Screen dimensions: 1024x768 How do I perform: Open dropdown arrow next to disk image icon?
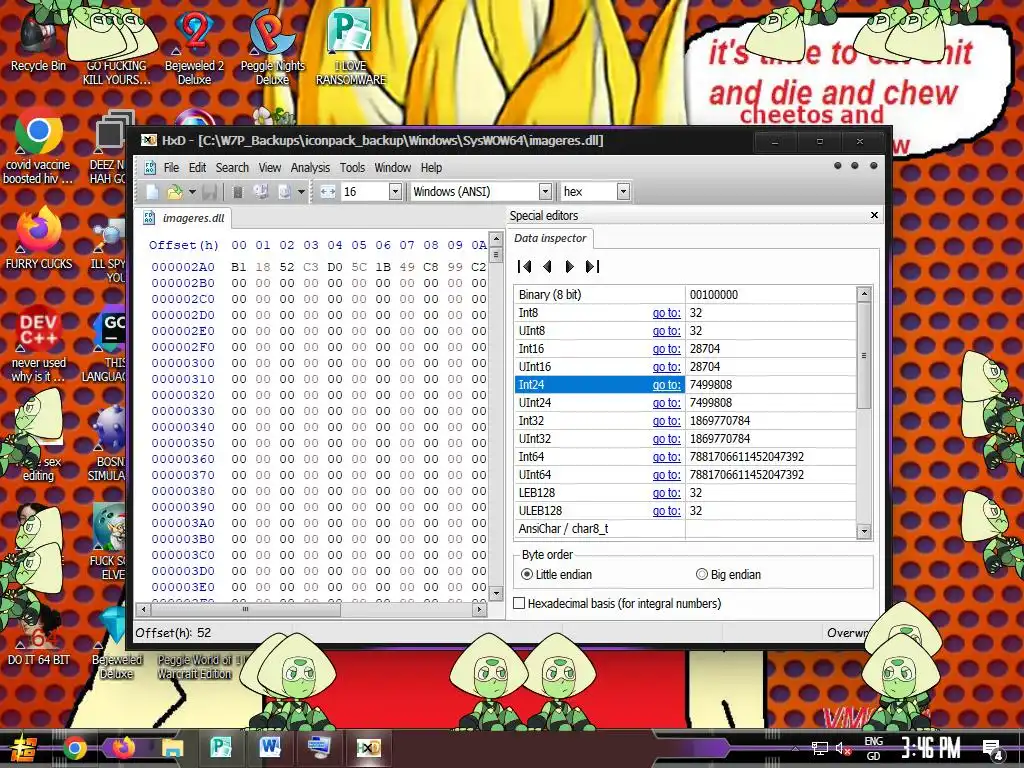(x=301, y=192)
